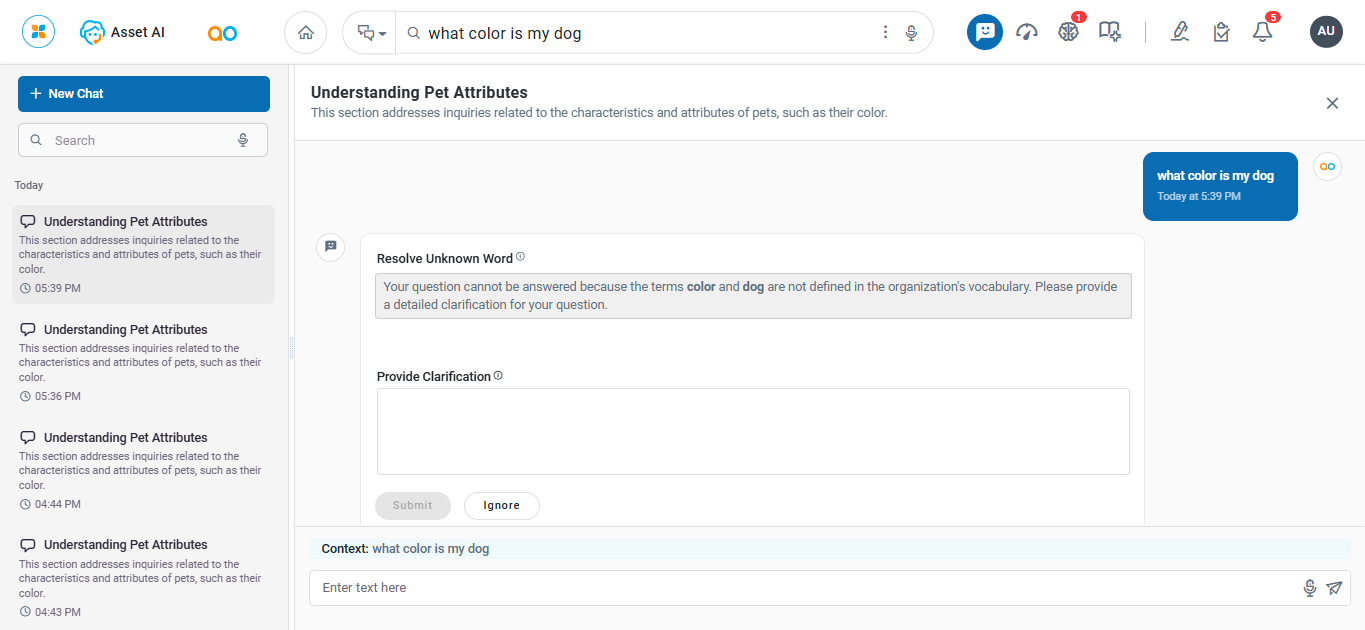The height and width of the screenshot is (630, 1365).
Task: Close the Understanding Pet Attributes panel
Action: (1332, 103)
